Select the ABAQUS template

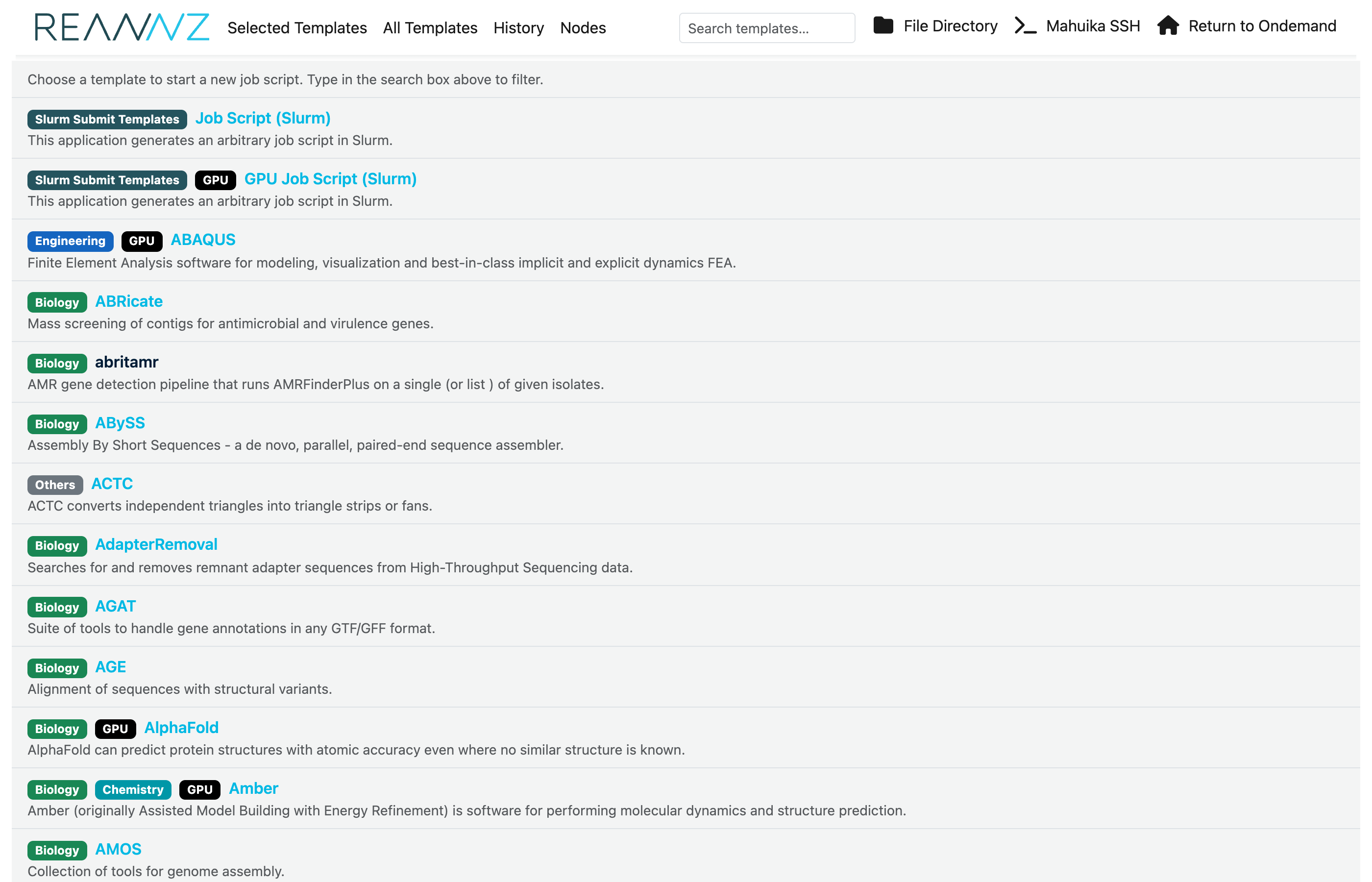(203, 240)
